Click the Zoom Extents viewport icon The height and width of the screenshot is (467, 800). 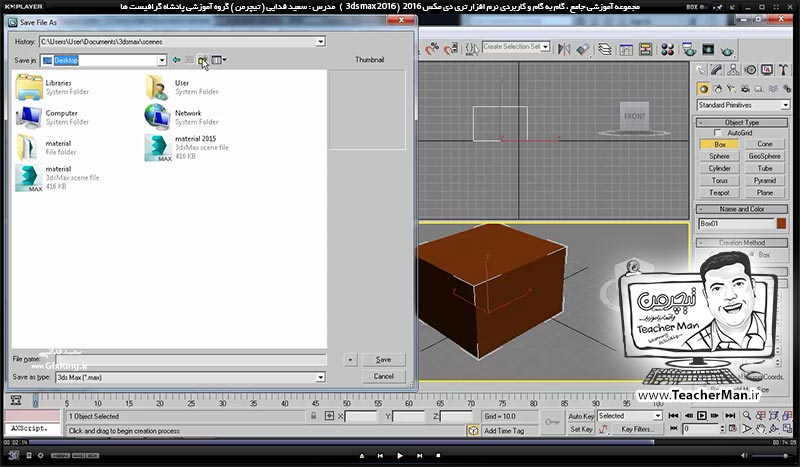point(773,416)
